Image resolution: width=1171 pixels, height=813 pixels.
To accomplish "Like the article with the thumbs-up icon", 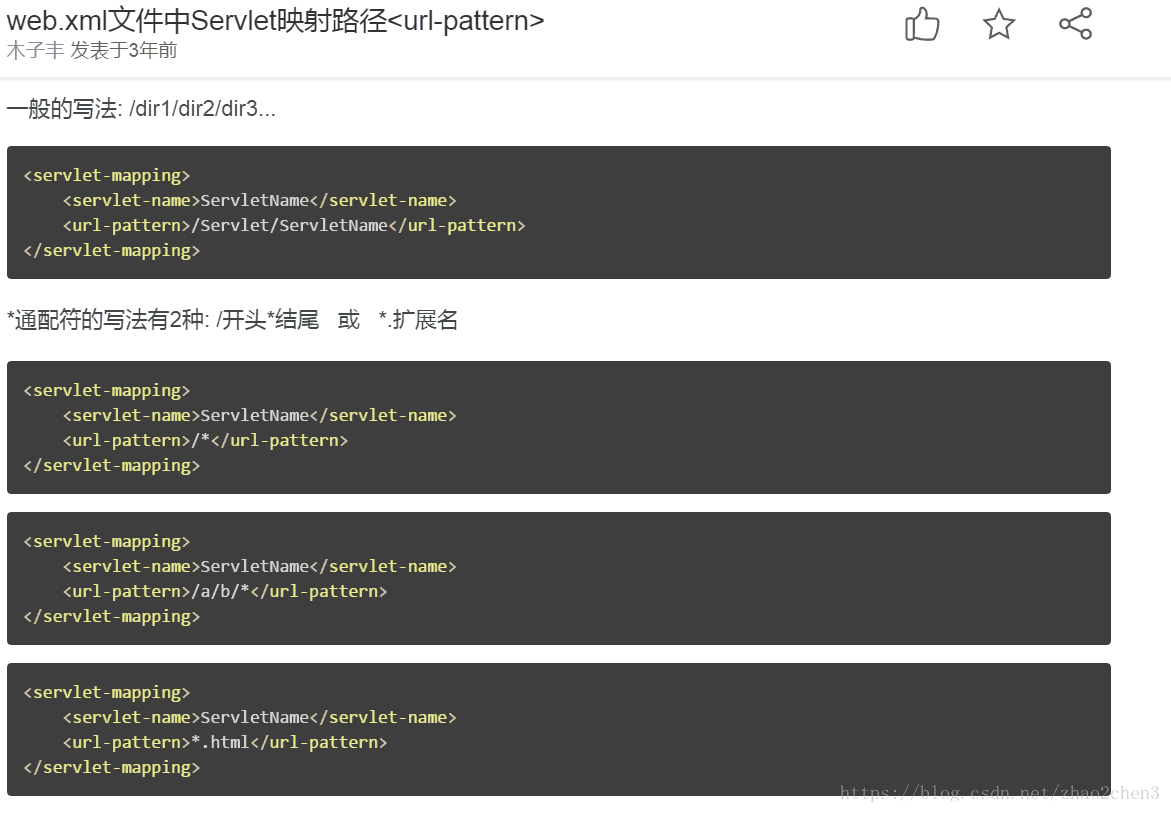I will pyautogui.click(x=921, y=27).
